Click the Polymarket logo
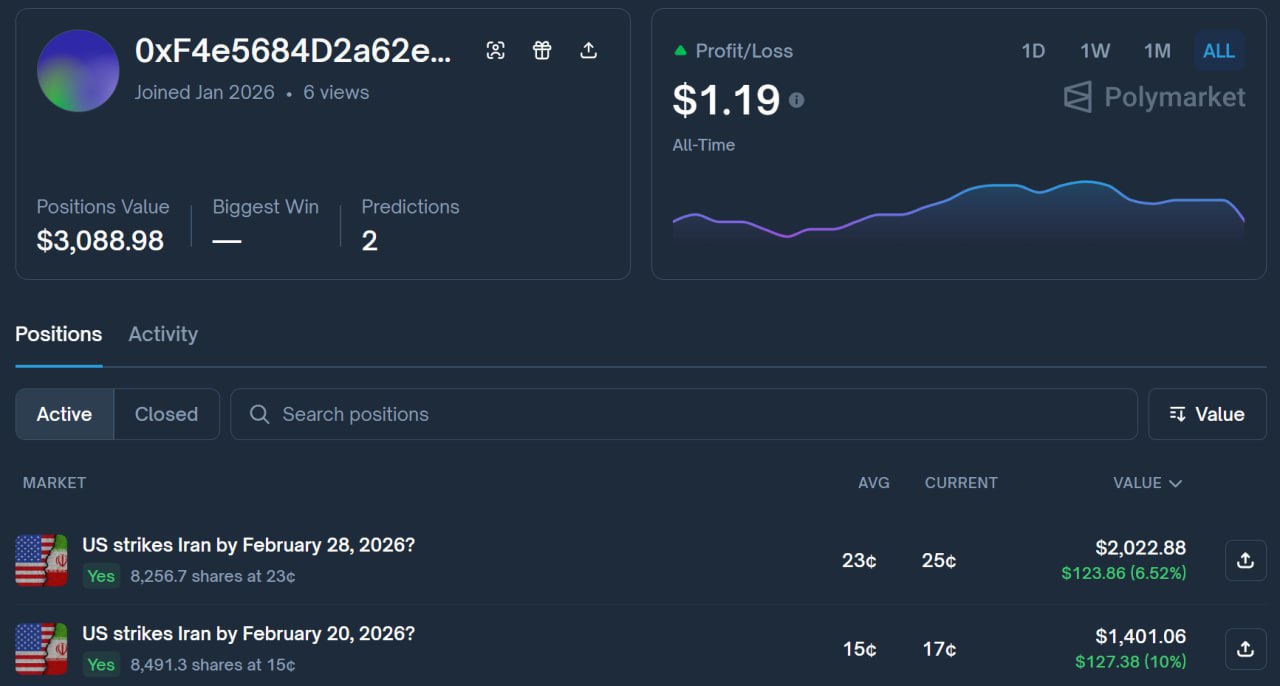 coord(1154,97)
